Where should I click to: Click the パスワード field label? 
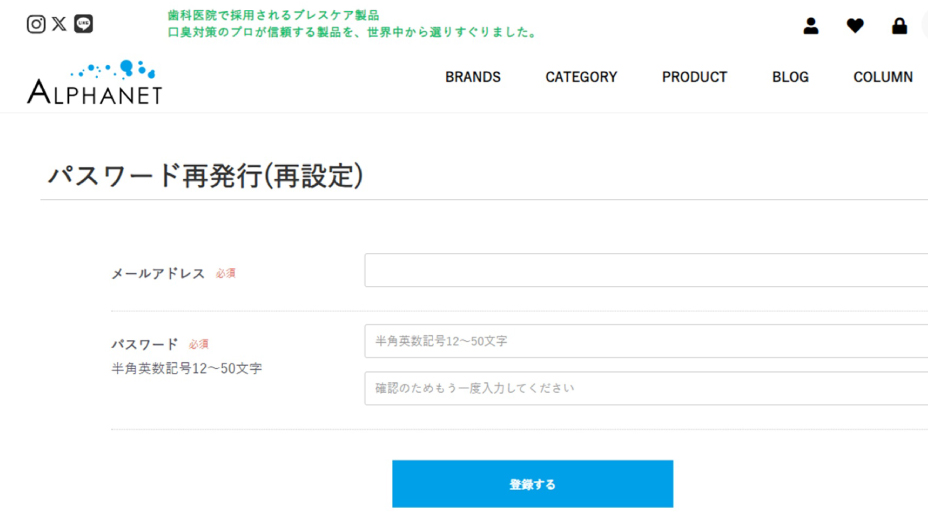click(144, 344)
